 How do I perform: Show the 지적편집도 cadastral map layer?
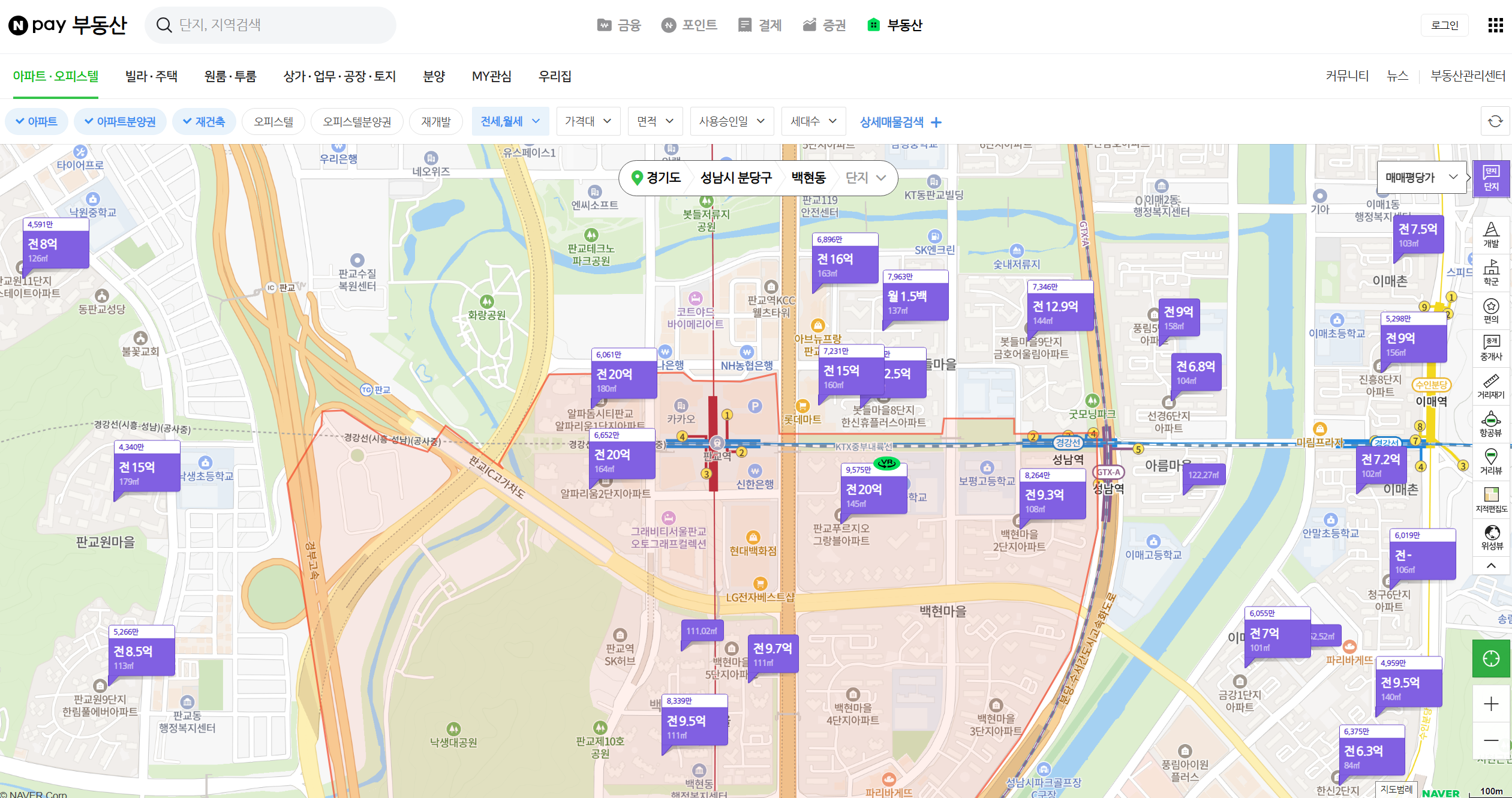pyautogui.click(x=1491, y=500)
